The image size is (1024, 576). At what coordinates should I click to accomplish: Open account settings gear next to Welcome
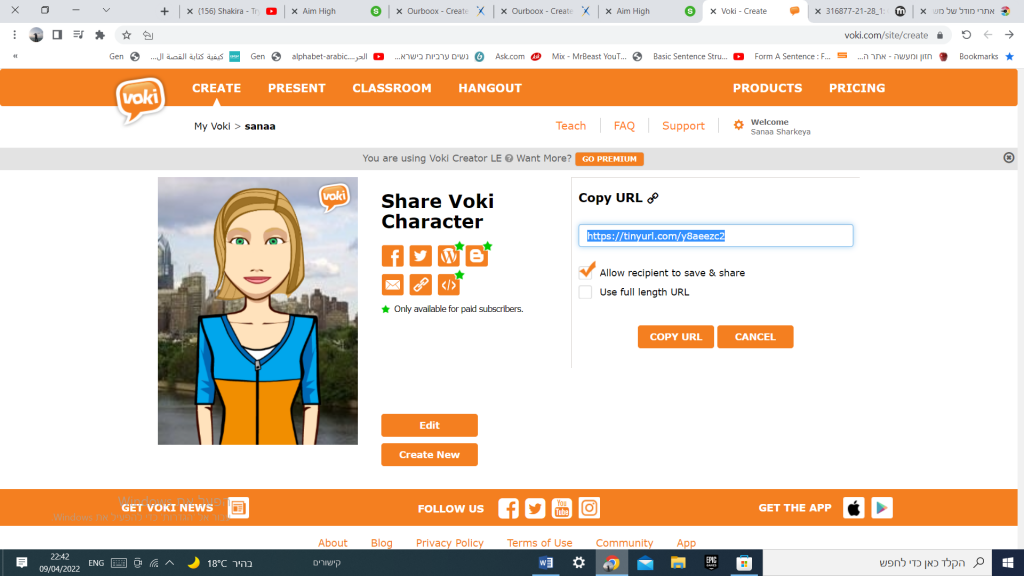[738, 125]
